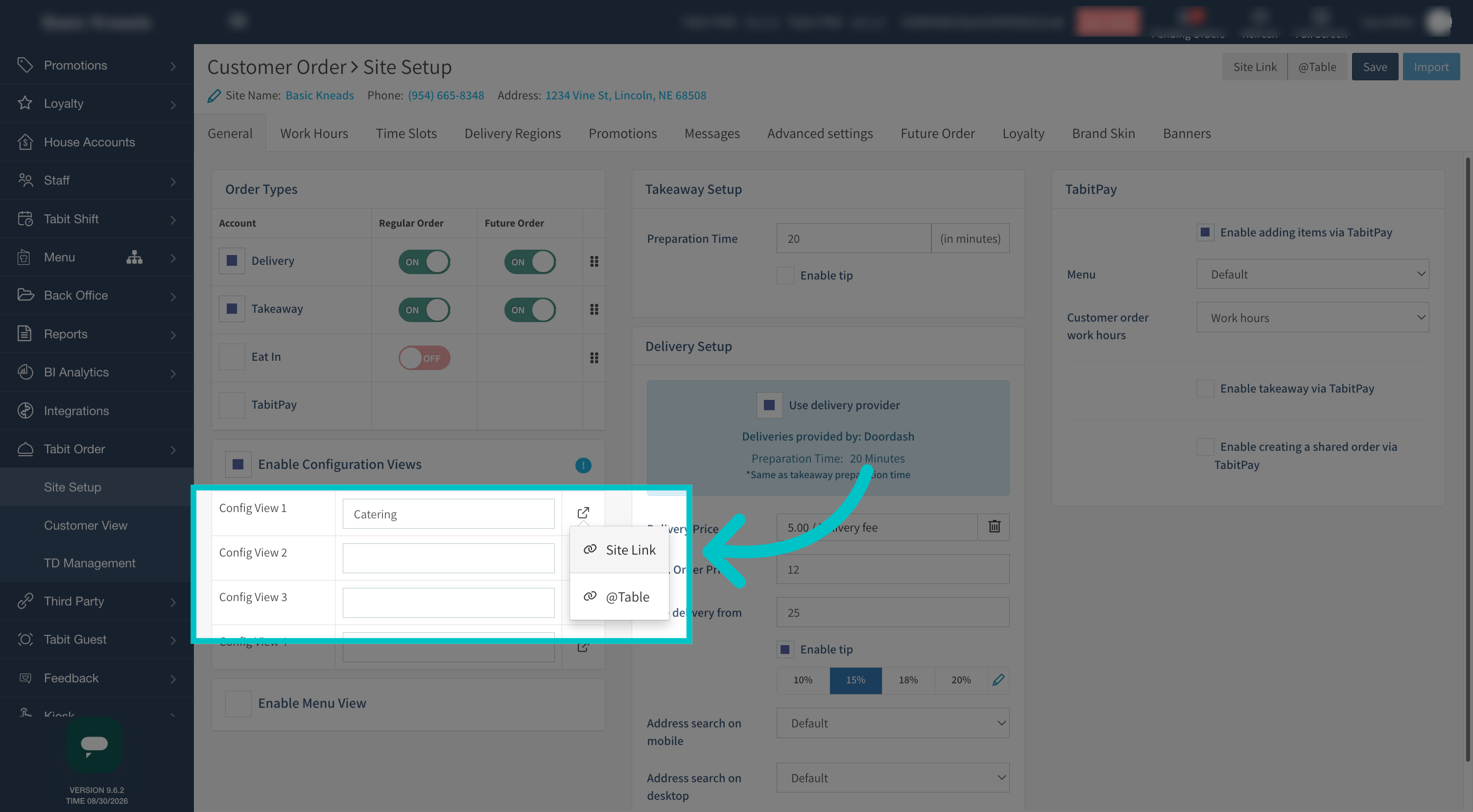Switch to the Work Hours tab
Screen dimensions: 1473x812
(x=314, y=133)
